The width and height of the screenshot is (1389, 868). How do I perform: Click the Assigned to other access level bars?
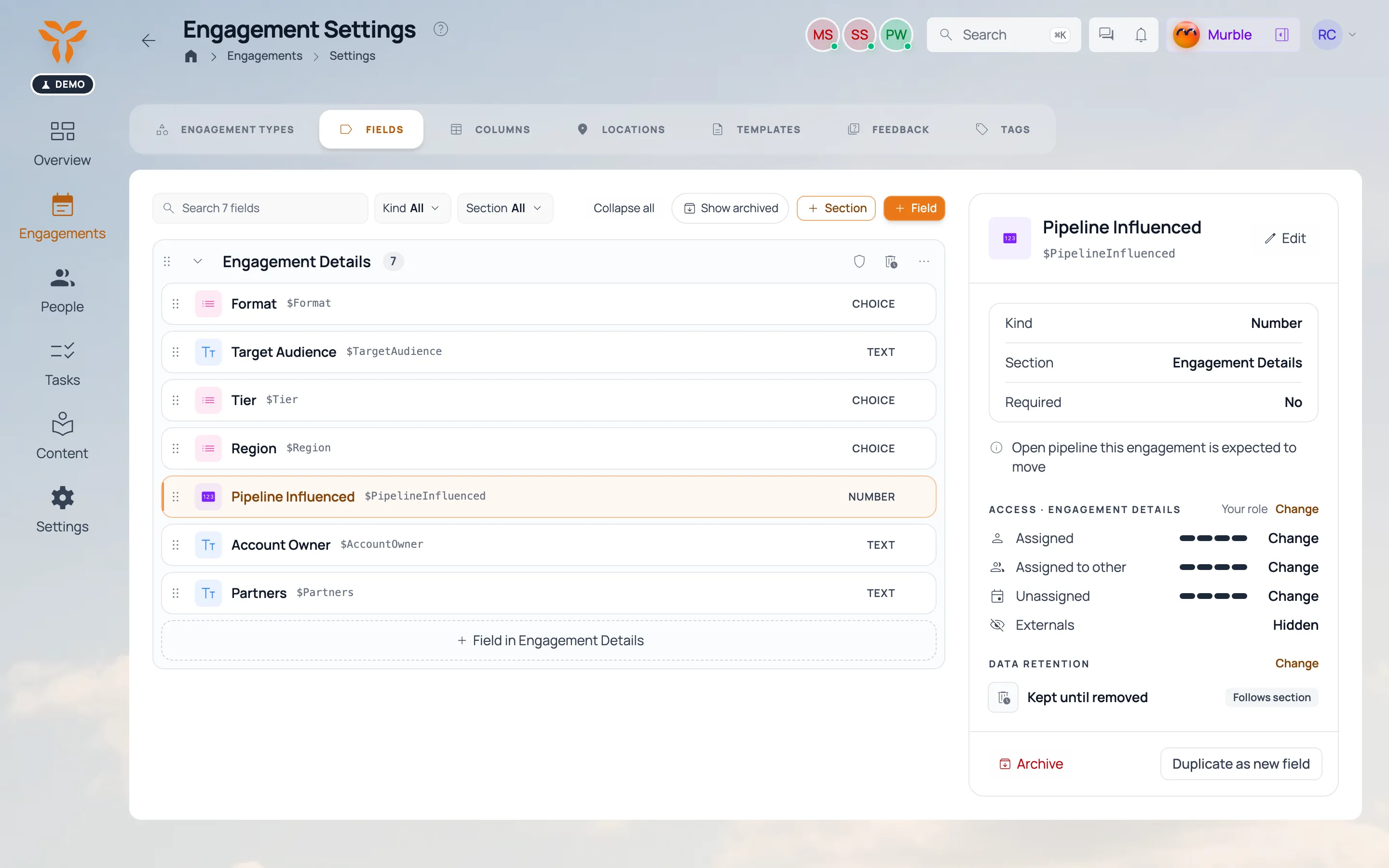point(1213,568)
